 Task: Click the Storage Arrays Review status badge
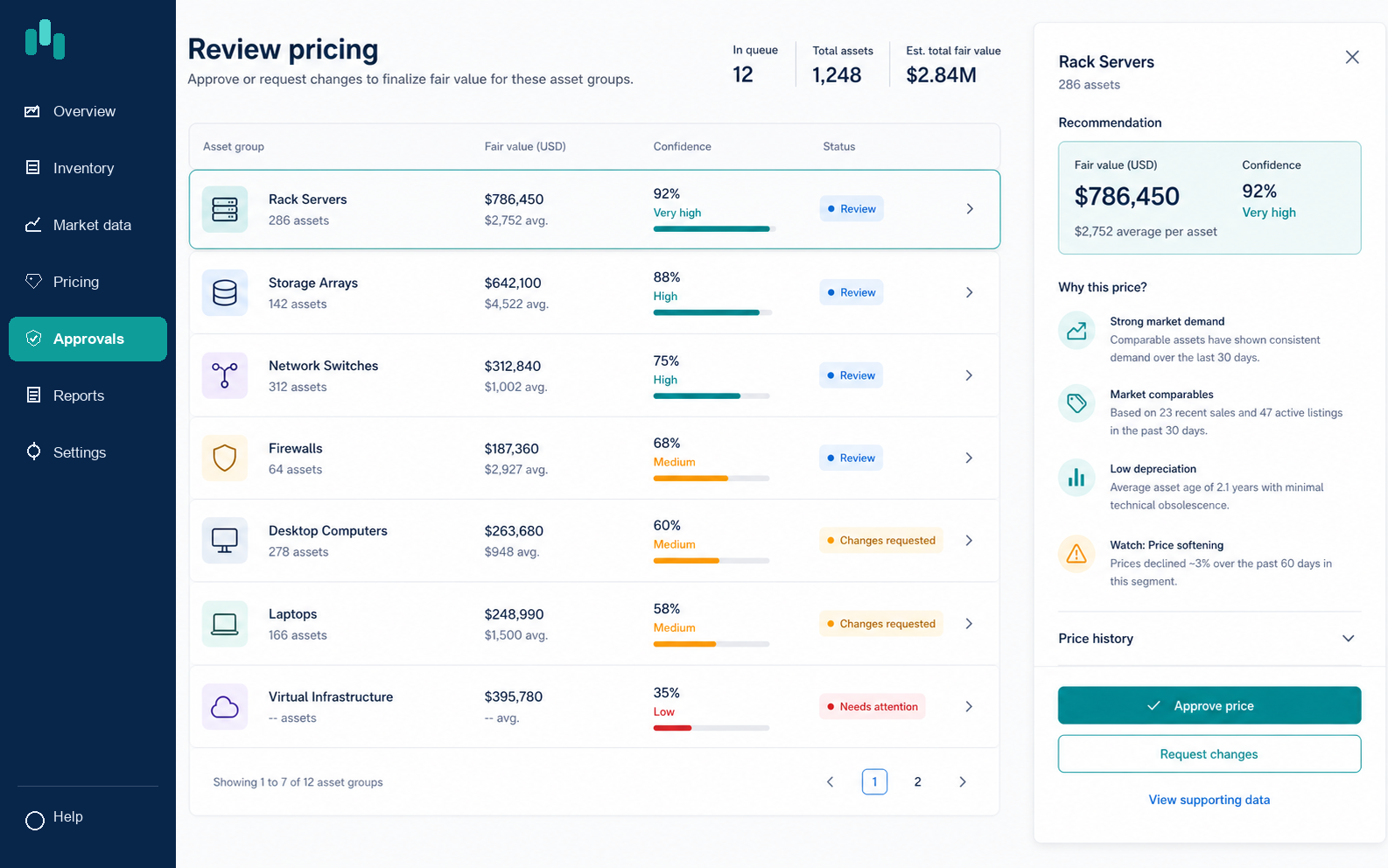coord(852,292)
